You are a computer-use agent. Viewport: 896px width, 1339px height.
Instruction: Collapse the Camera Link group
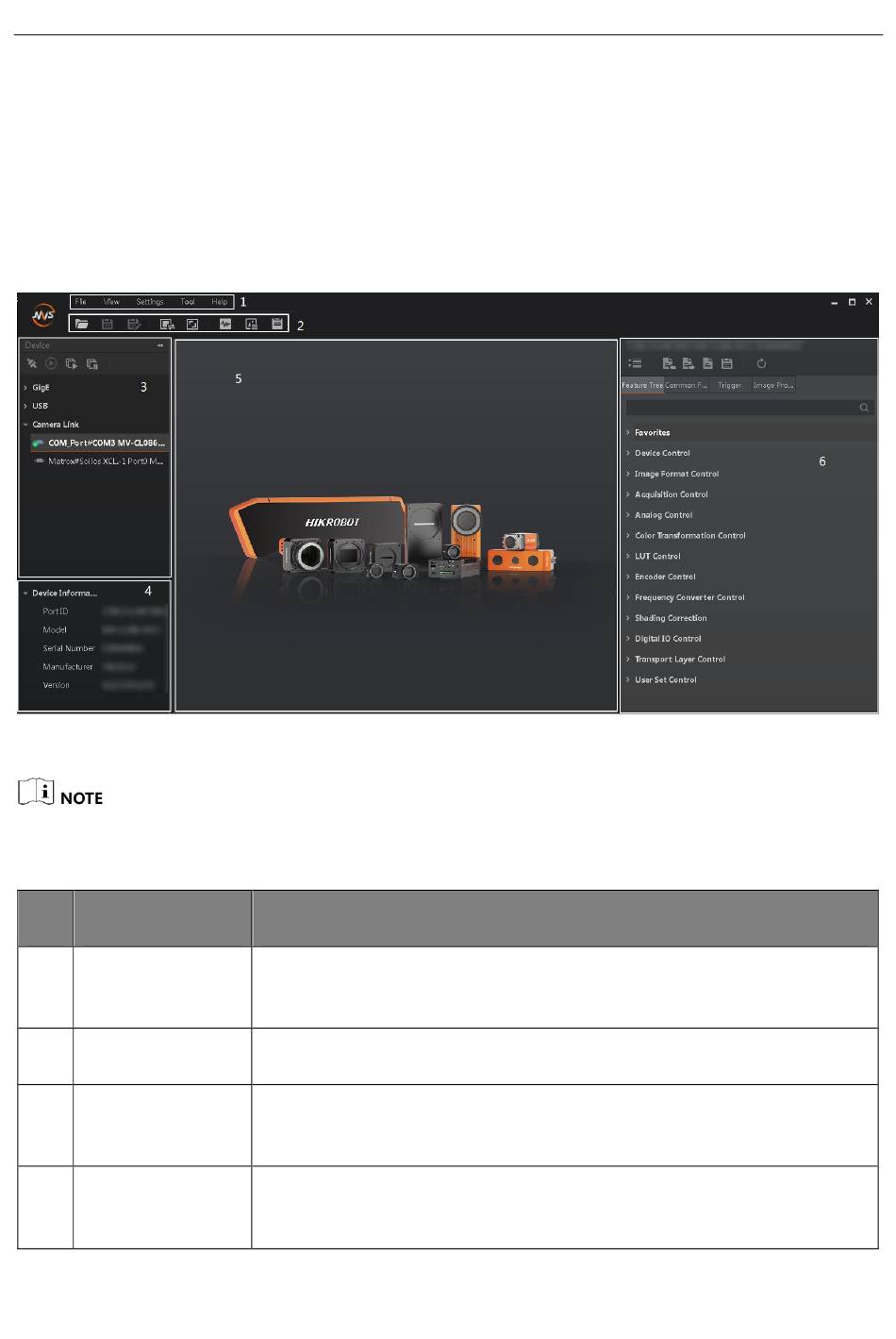pyautogui.click(x=25, y=425)
